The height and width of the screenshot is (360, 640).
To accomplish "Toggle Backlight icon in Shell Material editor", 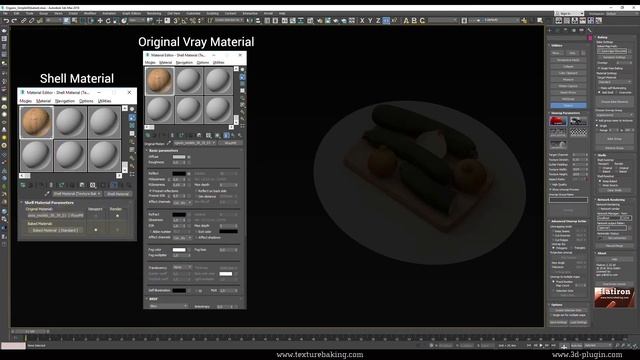I will point(132,118).
